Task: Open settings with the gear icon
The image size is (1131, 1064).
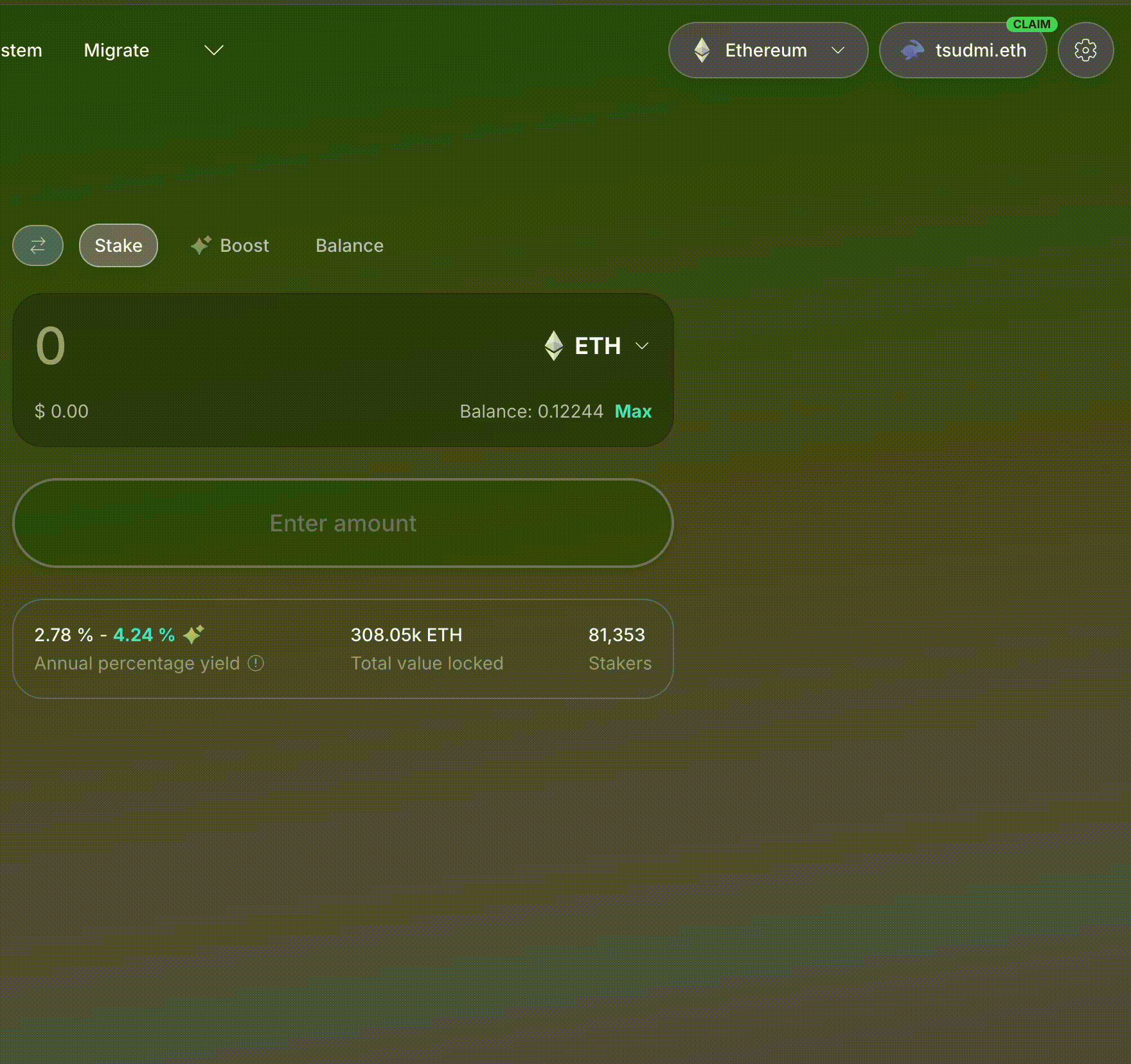Action: pyautogui.click(x=1085, y=50)
